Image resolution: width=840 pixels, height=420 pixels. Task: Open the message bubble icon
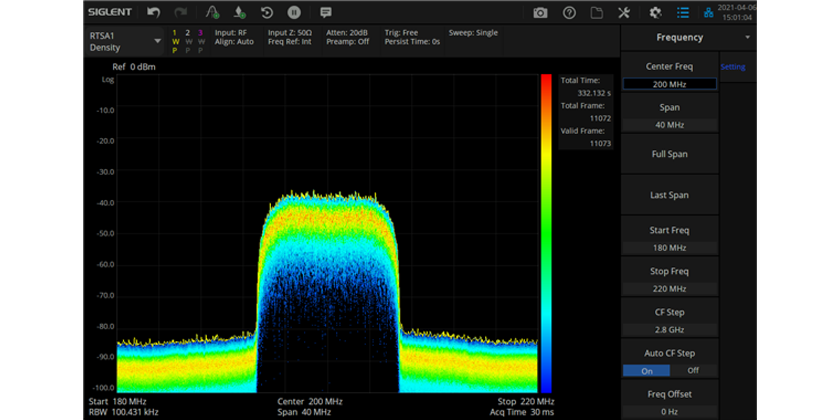(325, 12)
